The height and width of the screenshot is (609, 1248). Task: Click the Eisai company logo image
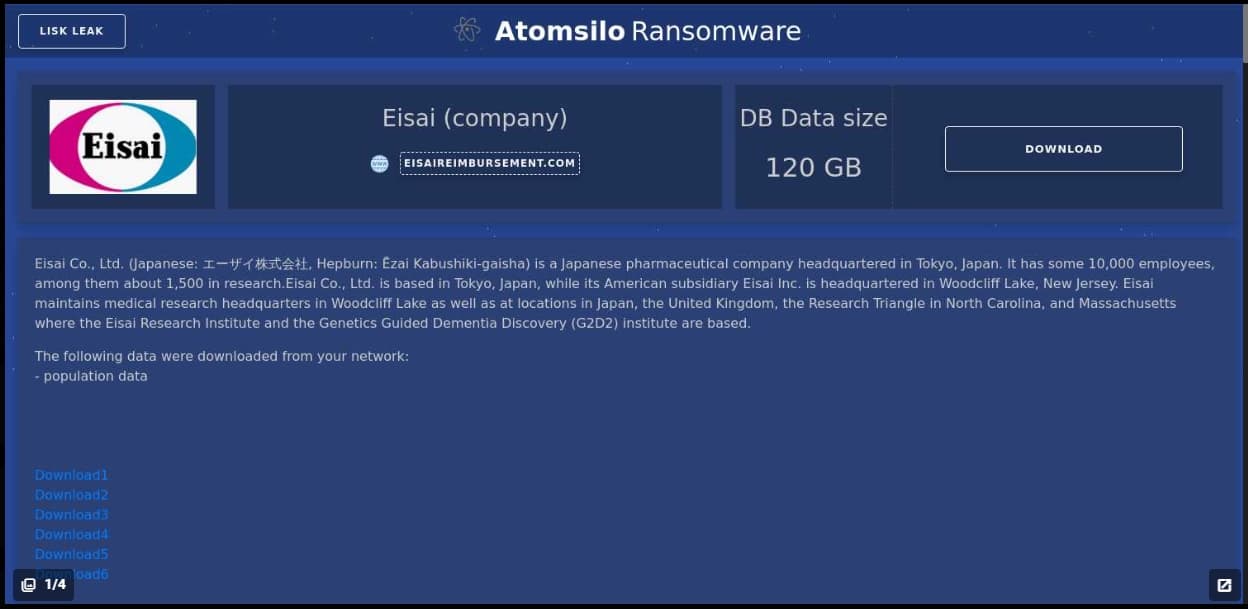click(122, 146)
